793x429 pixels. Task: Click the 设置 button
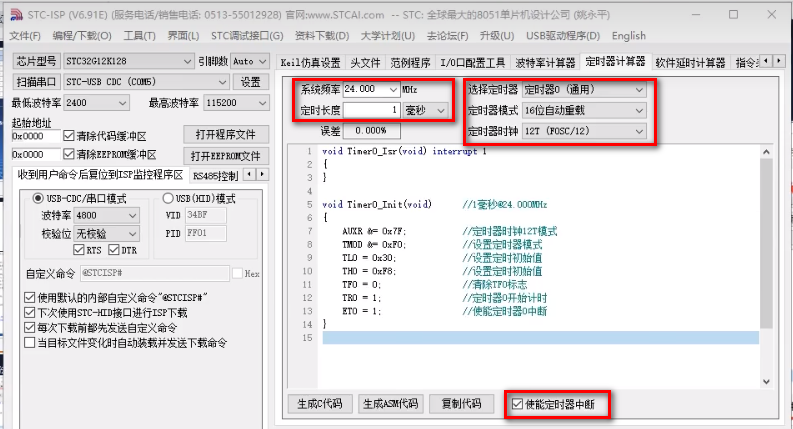[251, 82]
